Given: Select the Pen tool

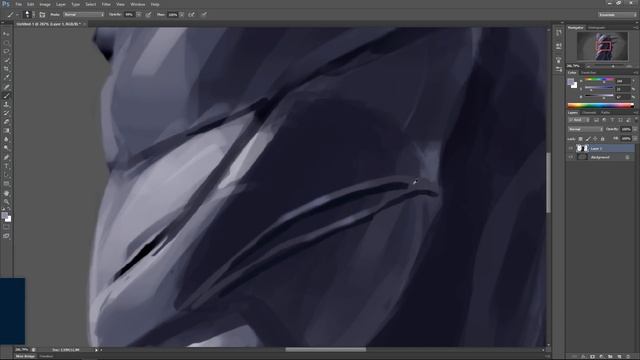Looking at the screenshot, I should 6,157.
